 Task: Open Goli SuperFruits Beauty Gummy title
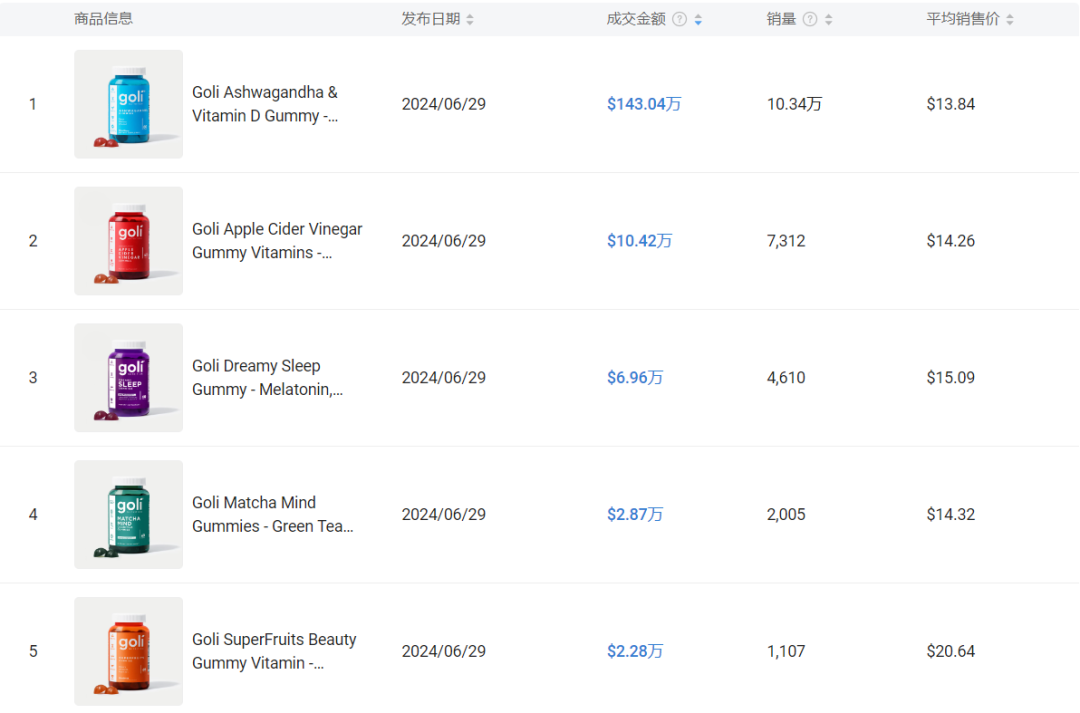point(274,651)
